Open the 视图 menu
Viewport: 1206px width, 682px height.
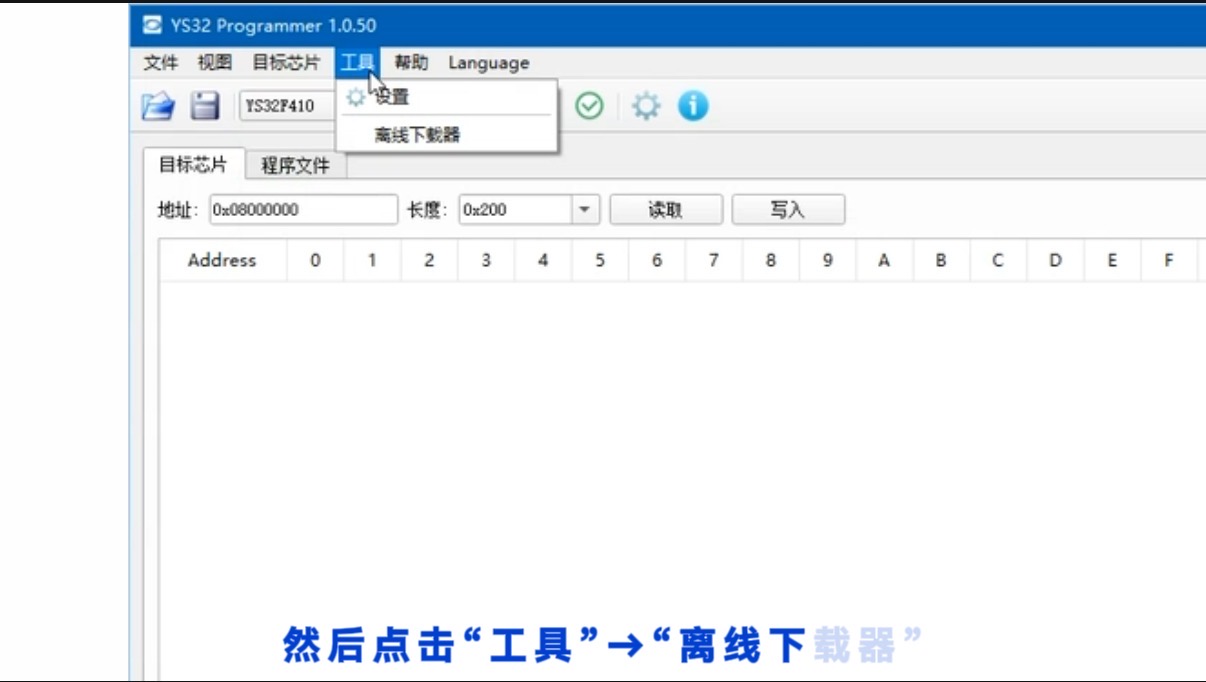tap(215, 63)
